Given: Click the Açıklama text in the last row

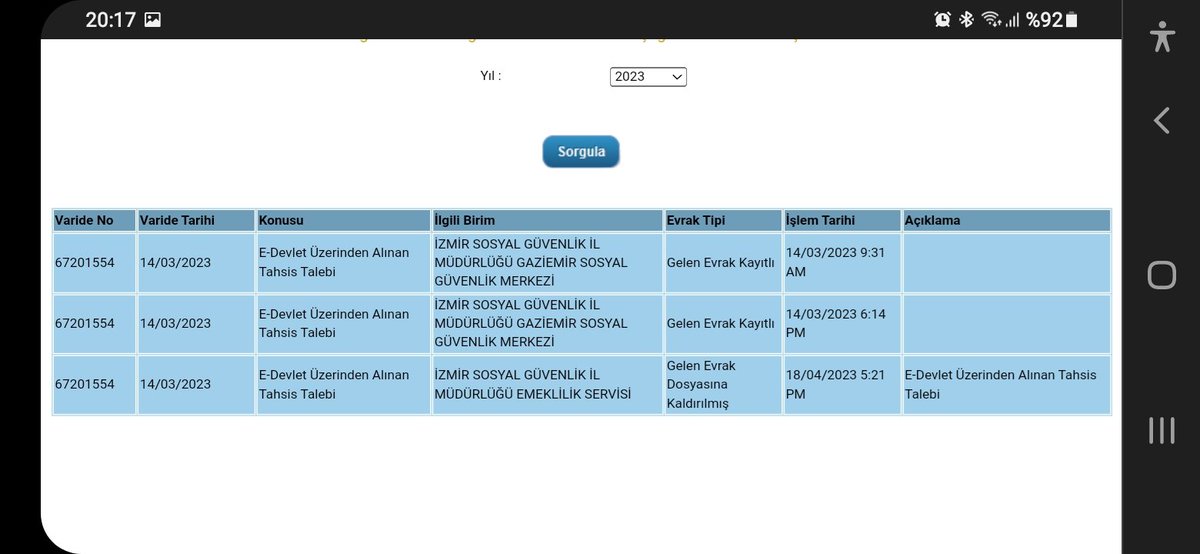Looking at the screenshot, I should (x=1000, y=385).
